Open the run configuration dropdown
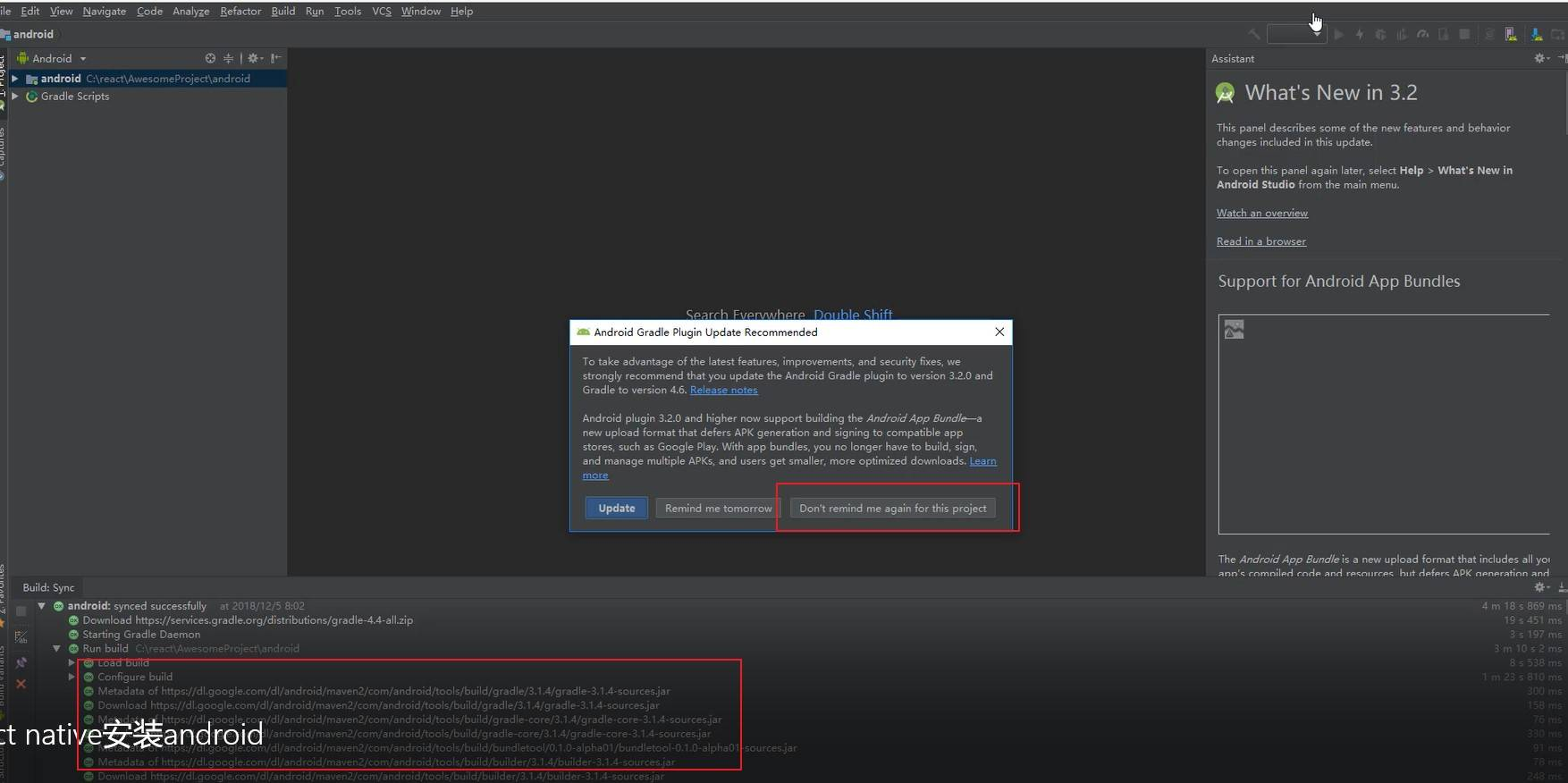Screen dimensions: 1568x783 point(1296,34)
